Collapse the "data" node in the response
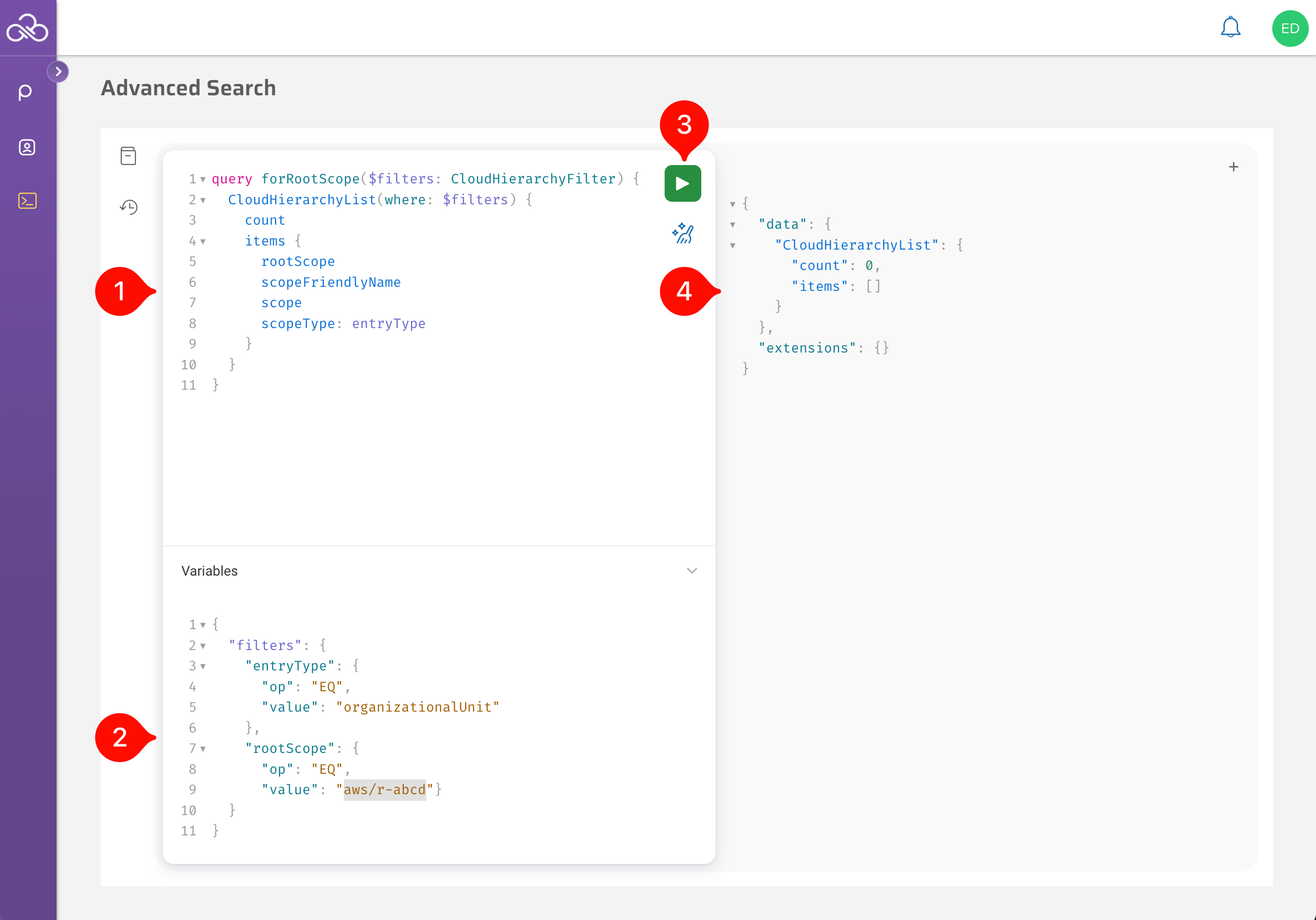The image size is (1316, 920). pyautogui.click(x=732, y=225)
